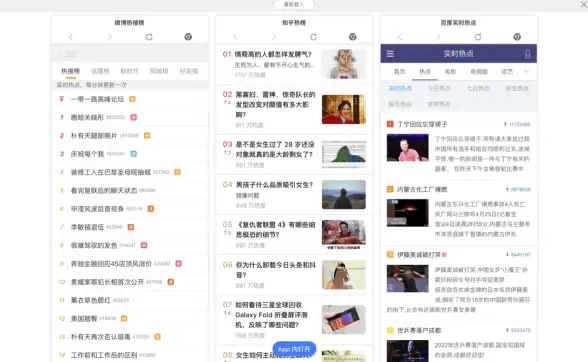588x362 pixels.
Task: Choose the 民生热点 filter link
Action: [x=517, y=88]
